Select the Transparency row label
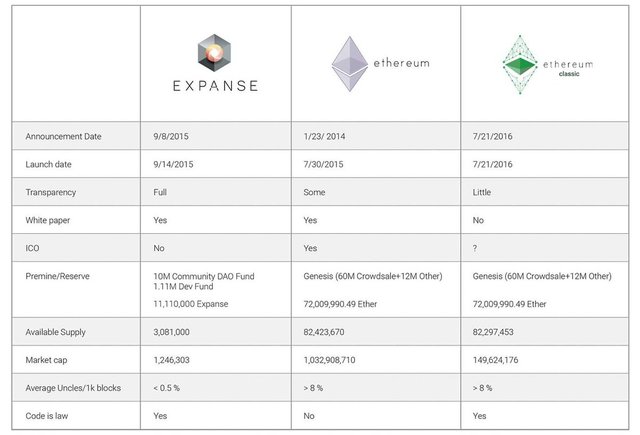The width and height of the screenshot is (640, 435). click(x=51, y=192)
